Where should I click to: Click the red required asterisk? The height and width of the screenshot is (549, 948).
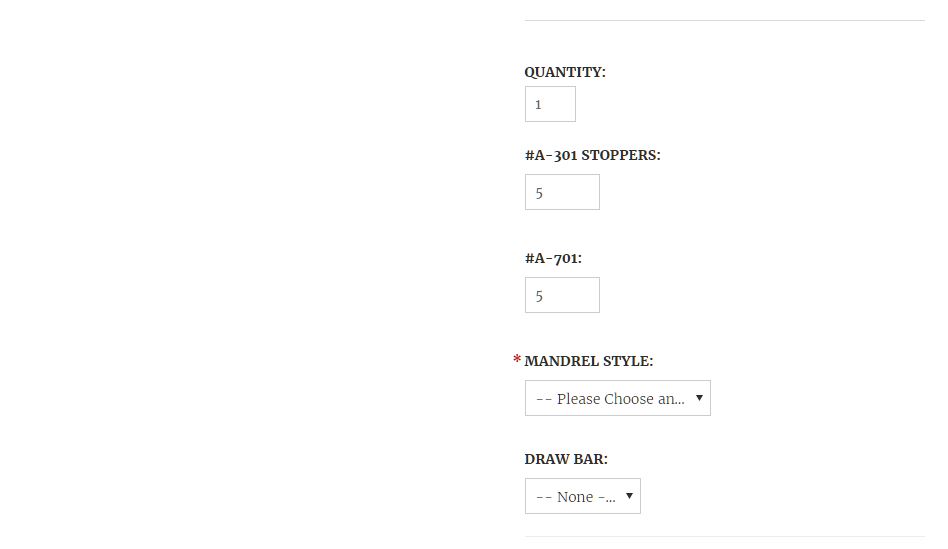517,360
